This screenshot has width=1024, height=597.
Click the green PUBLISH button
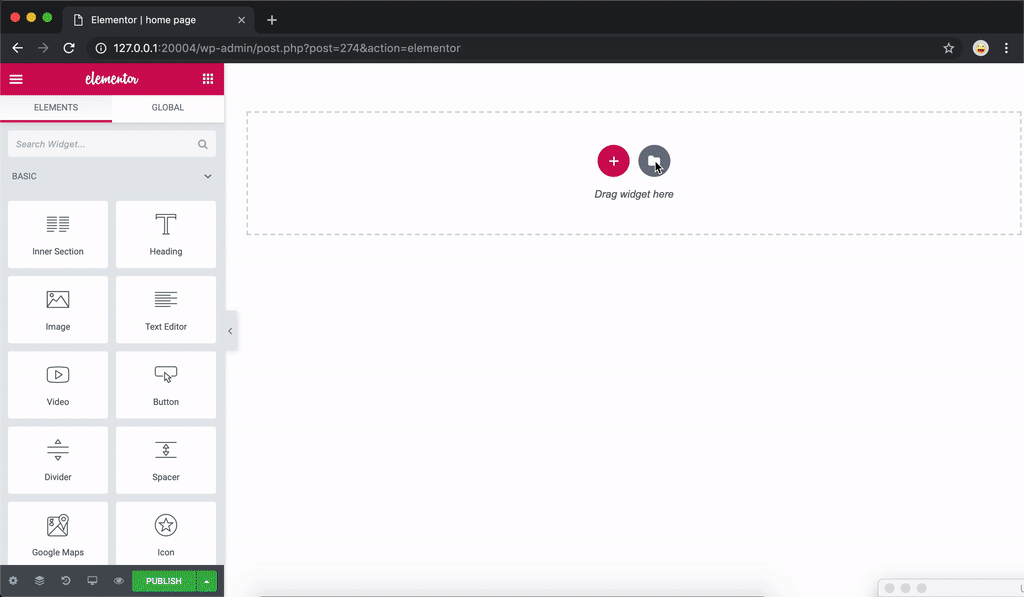click(164, 581)
